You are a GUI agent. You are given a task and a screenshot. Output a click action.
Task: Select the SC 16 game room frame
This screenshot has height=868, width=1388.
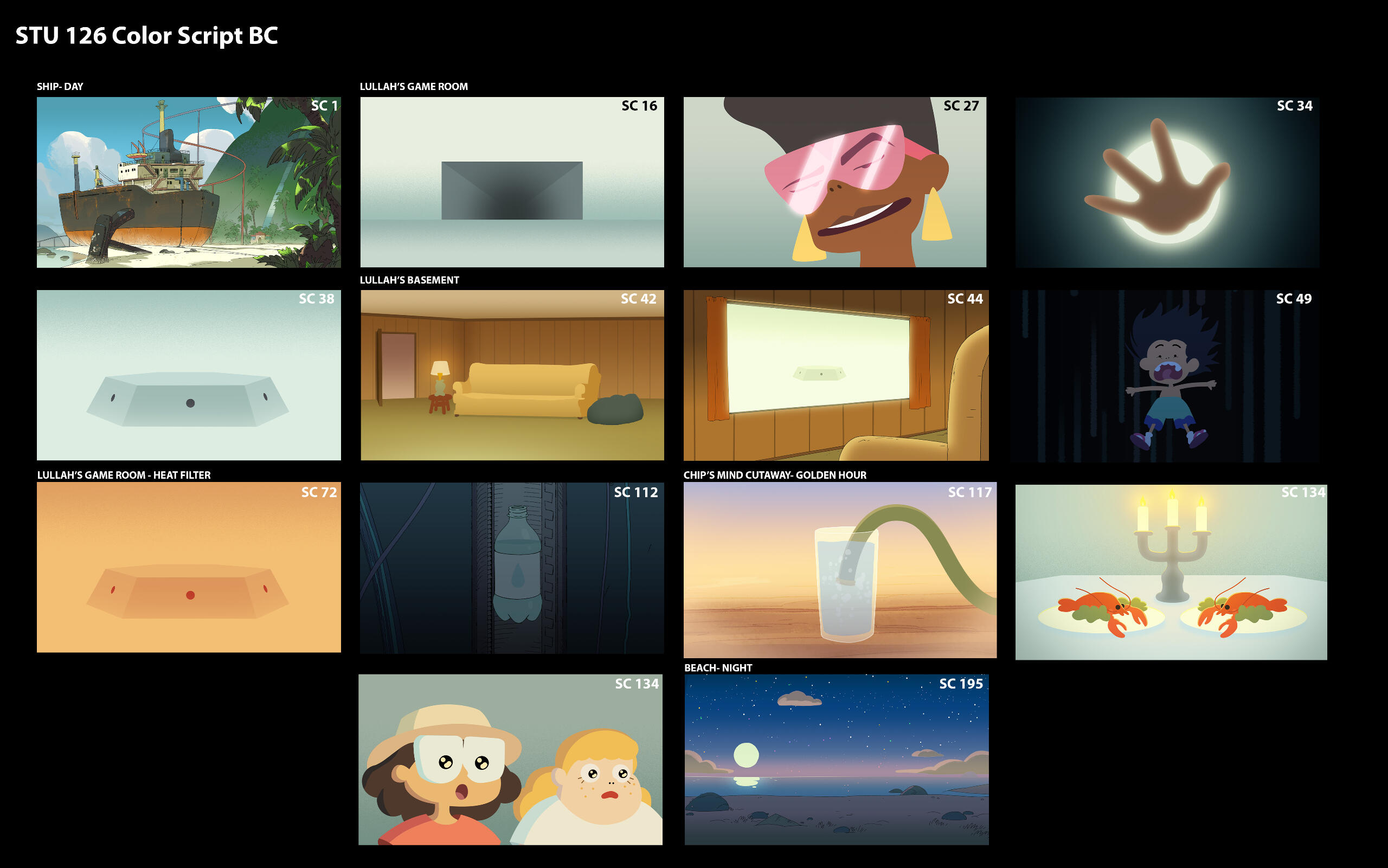click(512, 182)
